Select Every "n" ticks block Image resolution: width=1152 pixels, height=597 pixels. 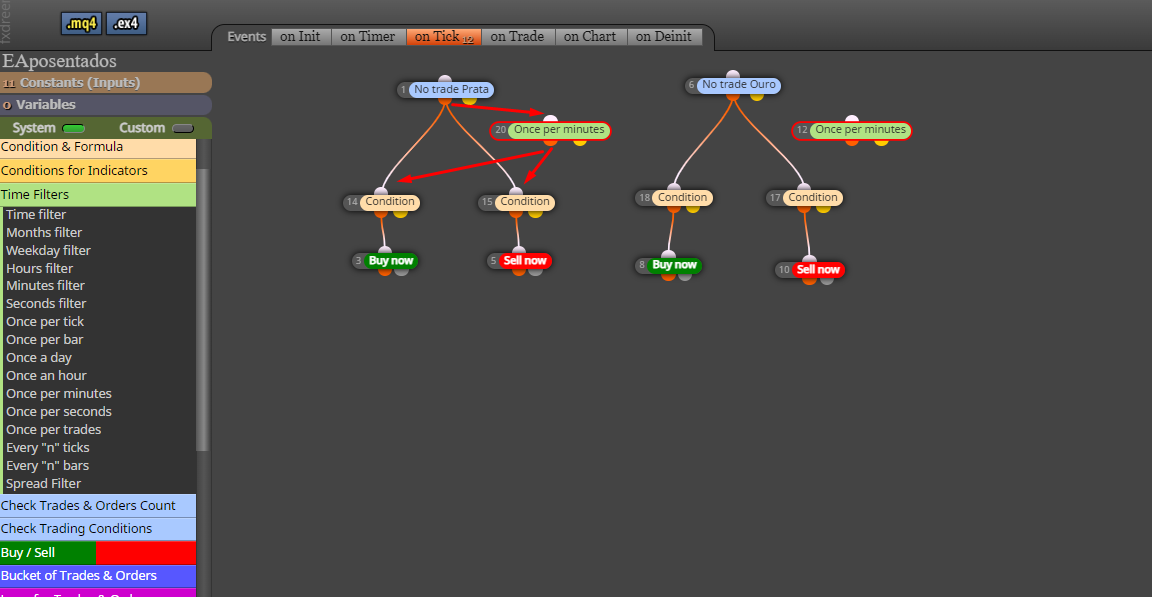pos(48,448)
